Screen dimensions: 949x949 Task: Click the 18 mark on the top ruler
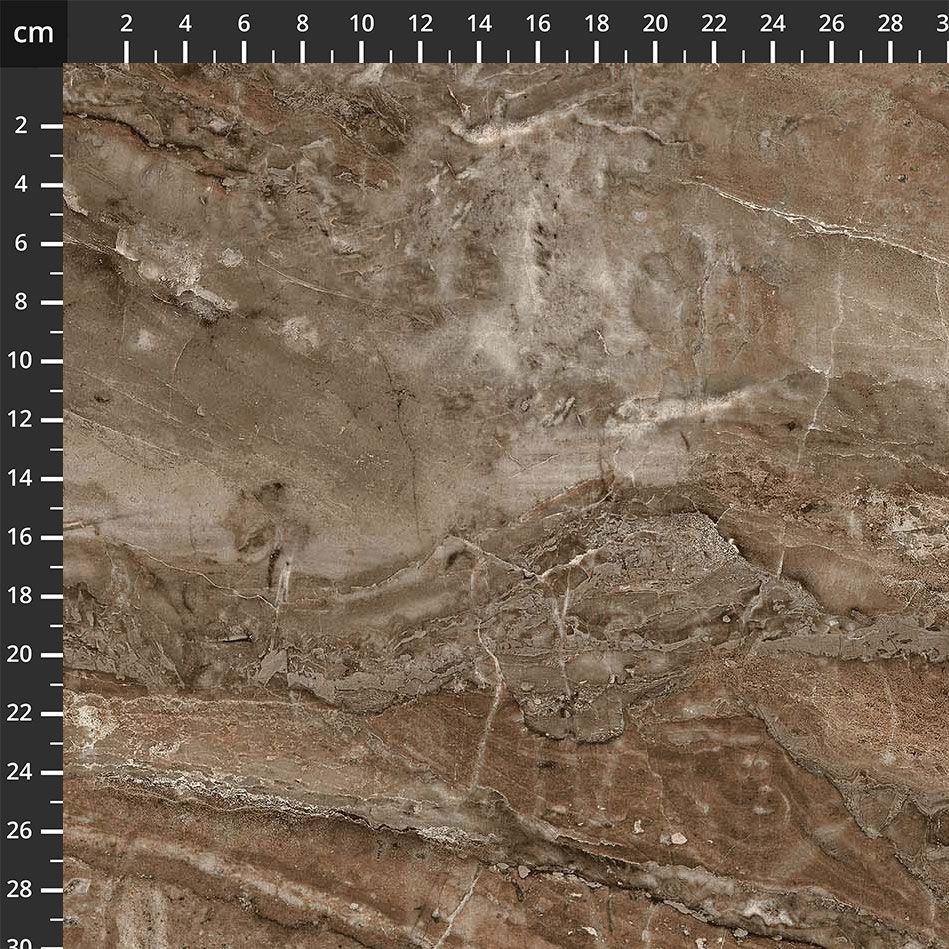pos(597,25)
